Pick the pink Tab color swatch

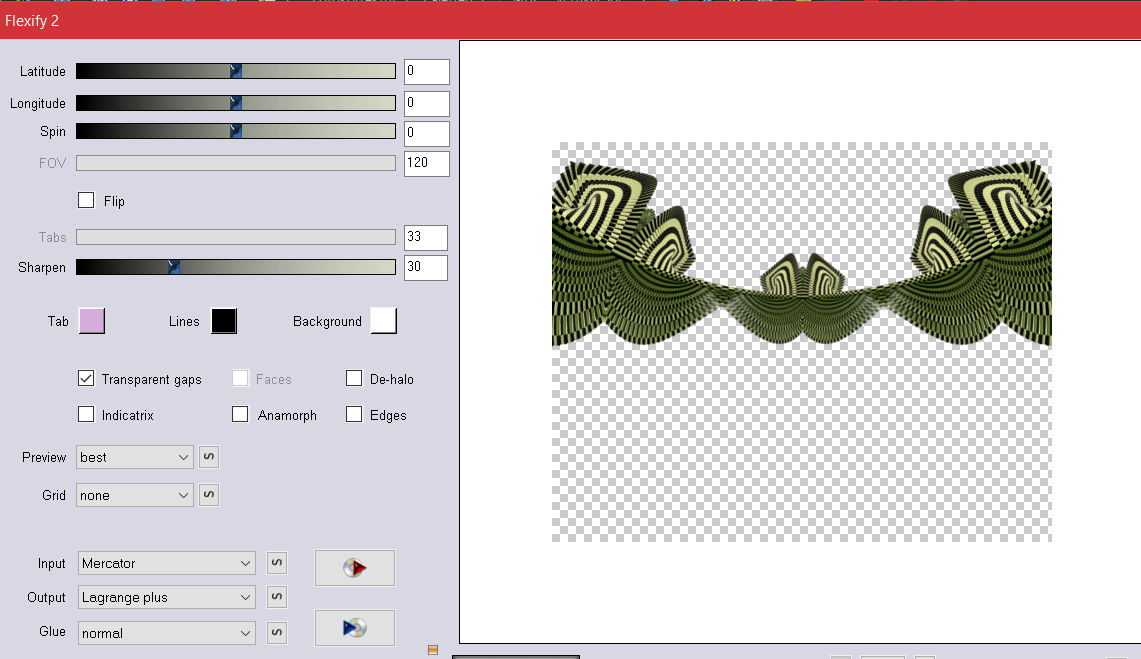point(91,321)
